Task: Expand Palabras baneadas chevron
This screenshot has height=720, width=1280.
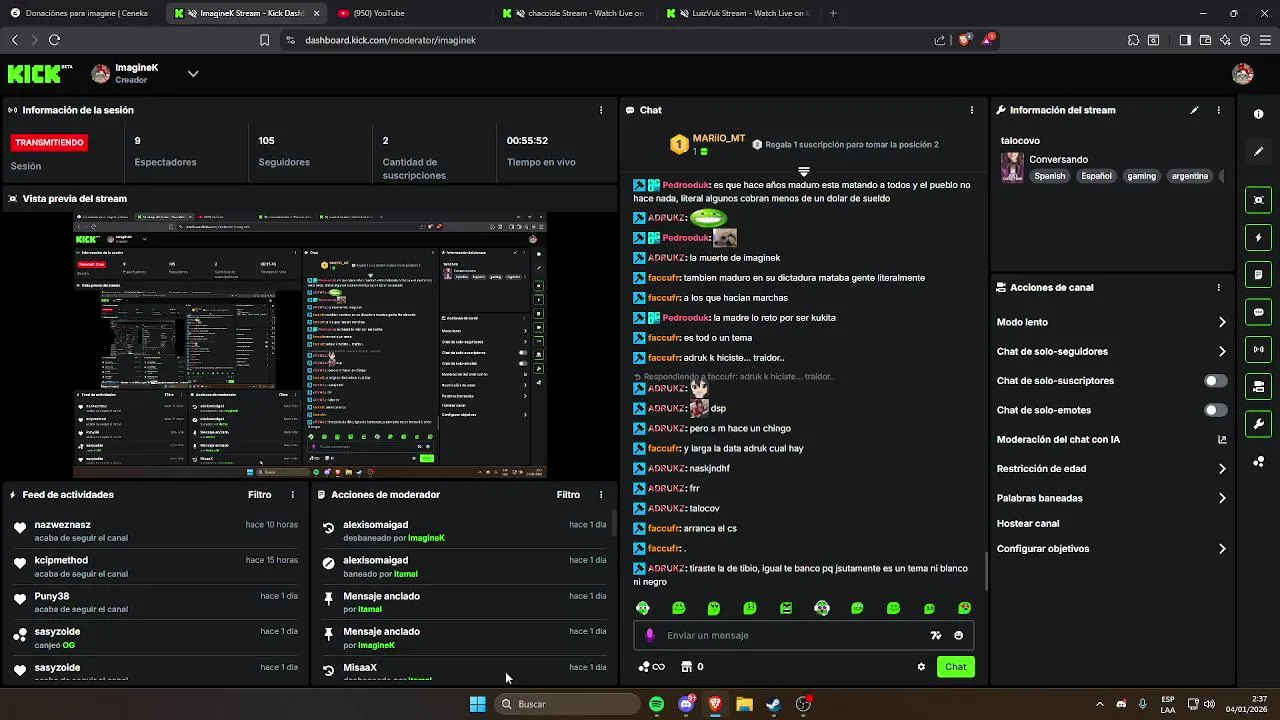Action: click(x=1221, y=498)
